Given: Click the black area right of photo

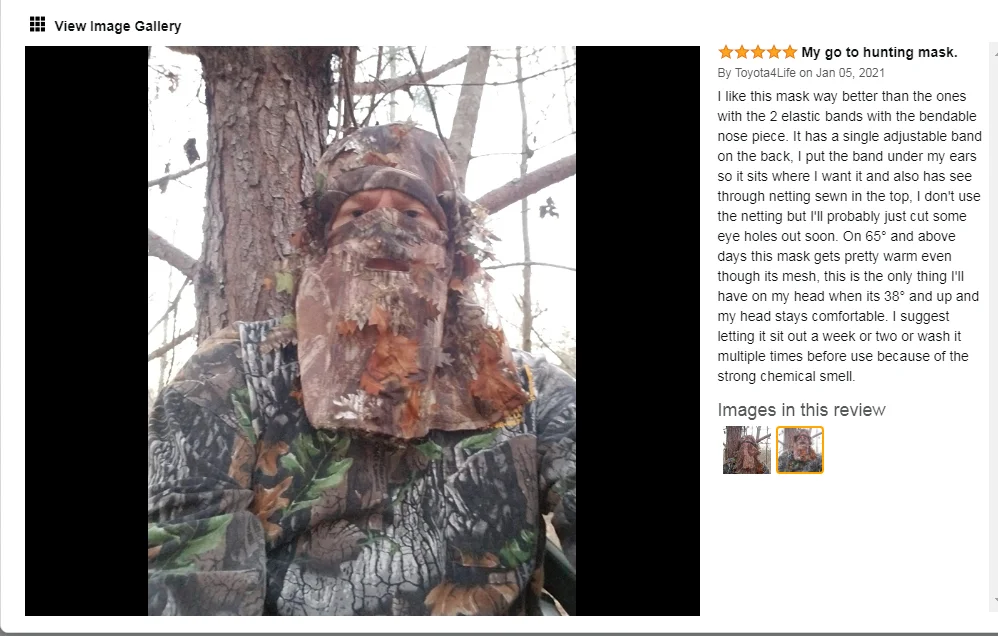Looking at the screenshot, I should 638,330.
